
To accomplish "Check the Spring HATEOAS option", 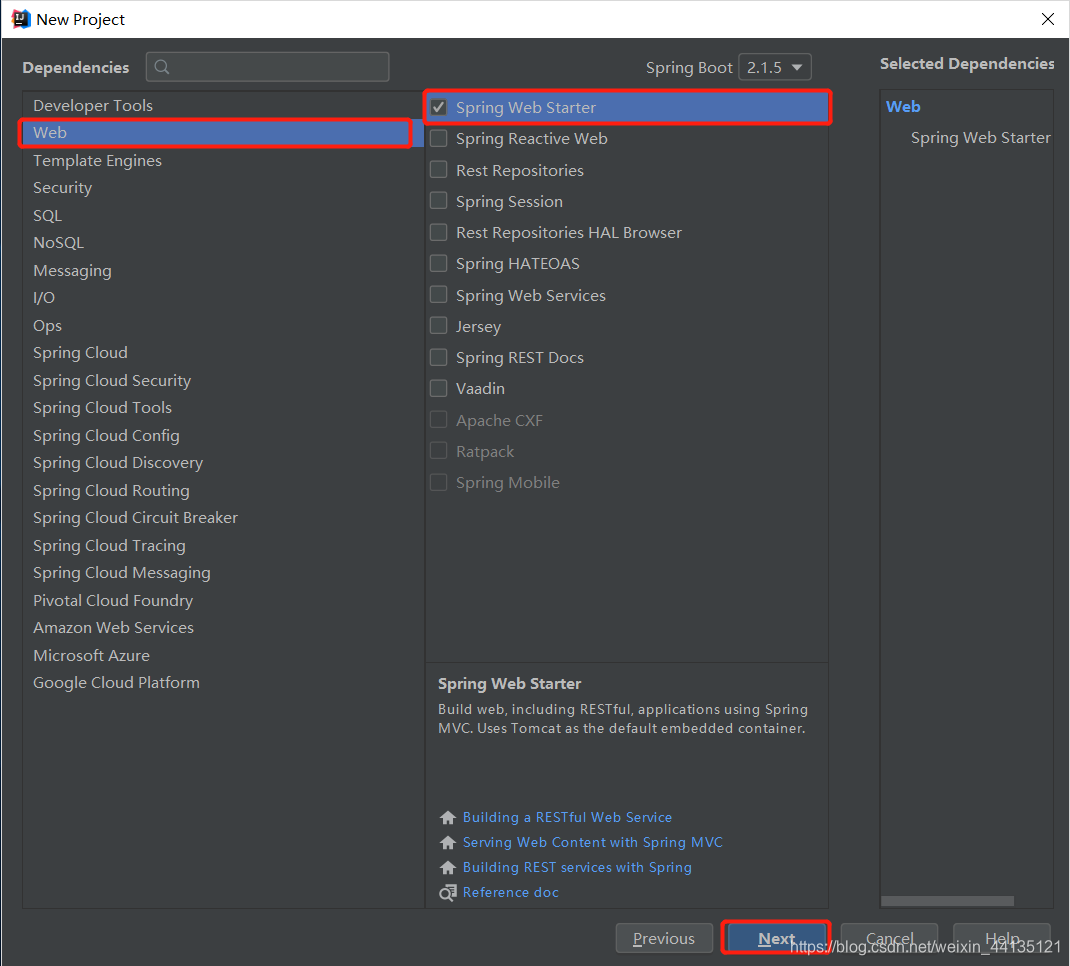I will click(439, 263).
